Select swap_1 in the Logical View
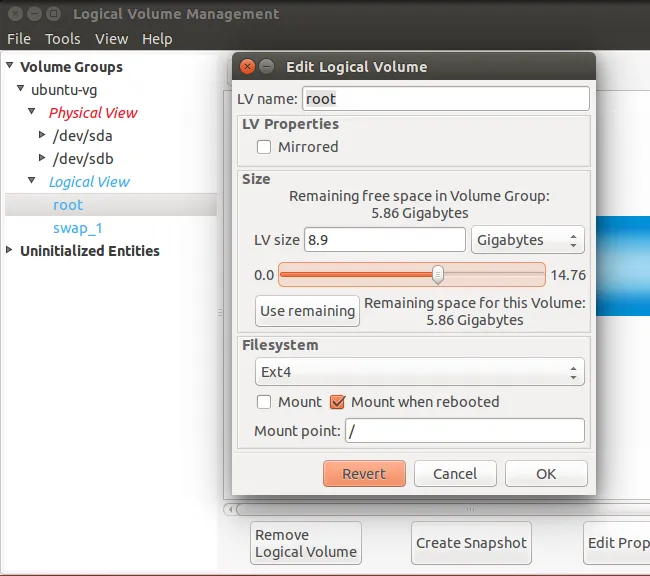 coord(78,228)
